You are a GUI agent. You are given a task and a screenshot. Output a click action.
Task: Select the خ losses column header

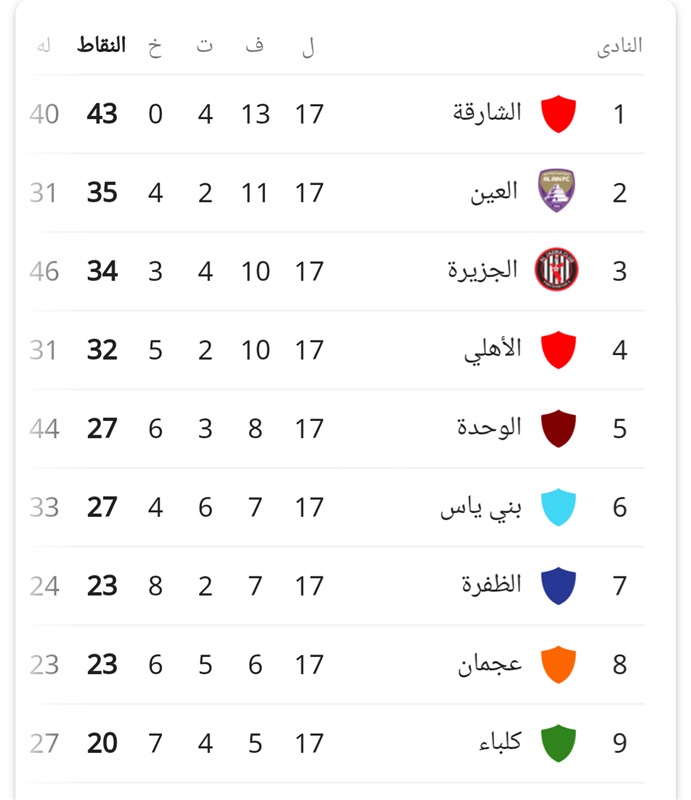point(155,47)
